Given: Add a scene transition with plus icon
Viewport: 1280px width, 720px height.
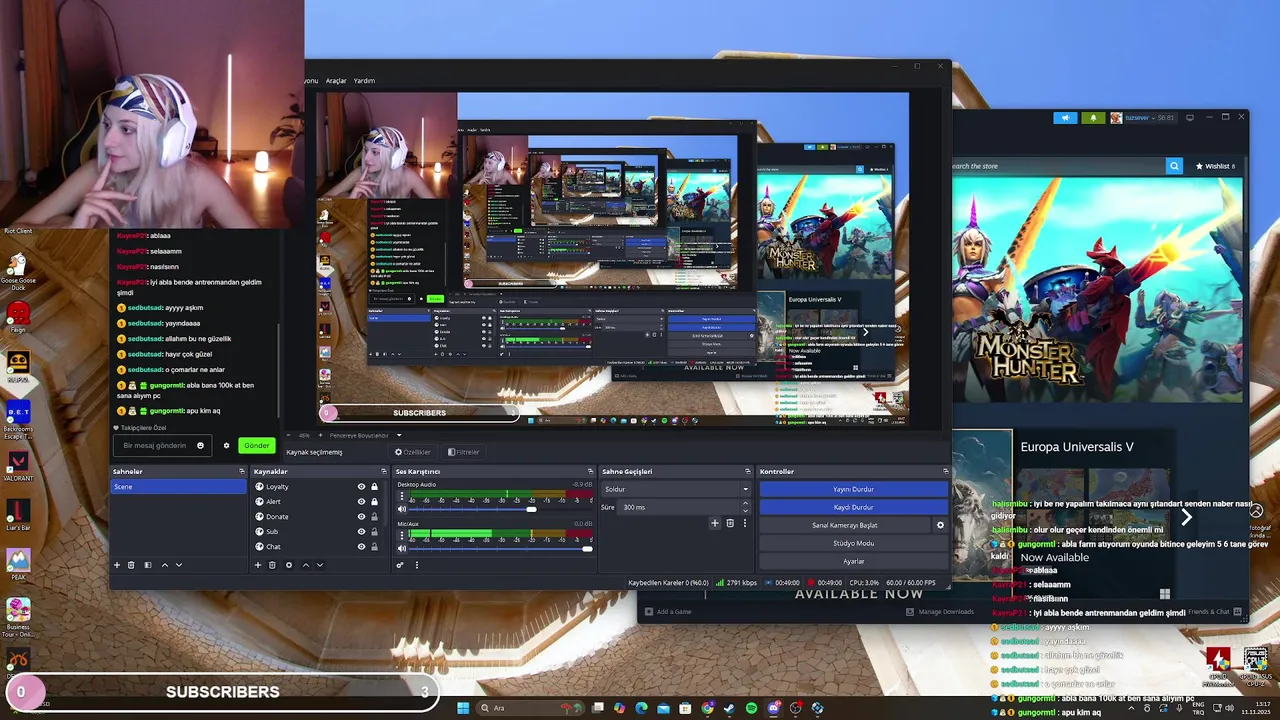Looking at the screenshot, I should 714,523.
